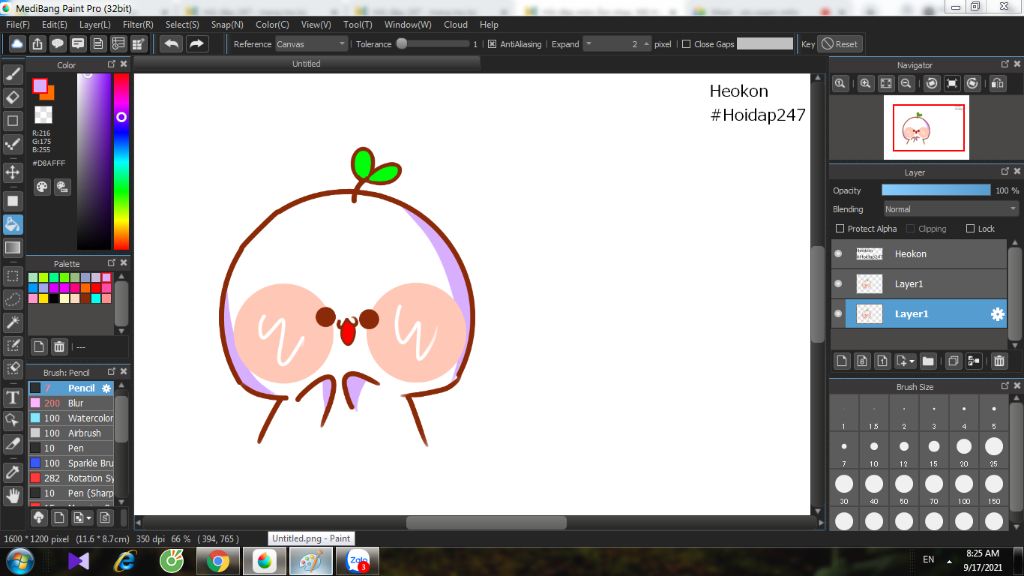Zoom out using the Navigator minus magnifier
The height and width of the screenshot is (576, 1024).
pos(906,84)
